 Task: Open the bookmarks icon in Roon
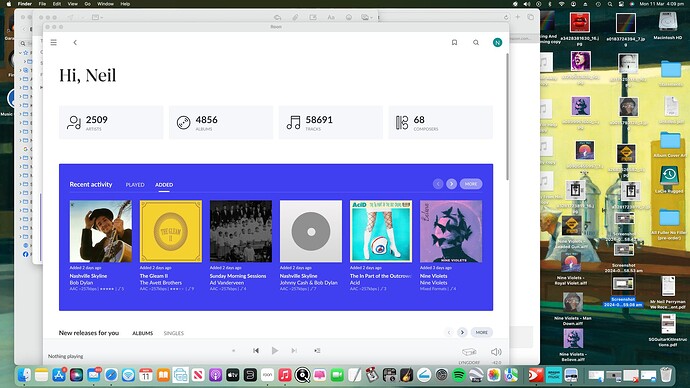click(454, 42)
